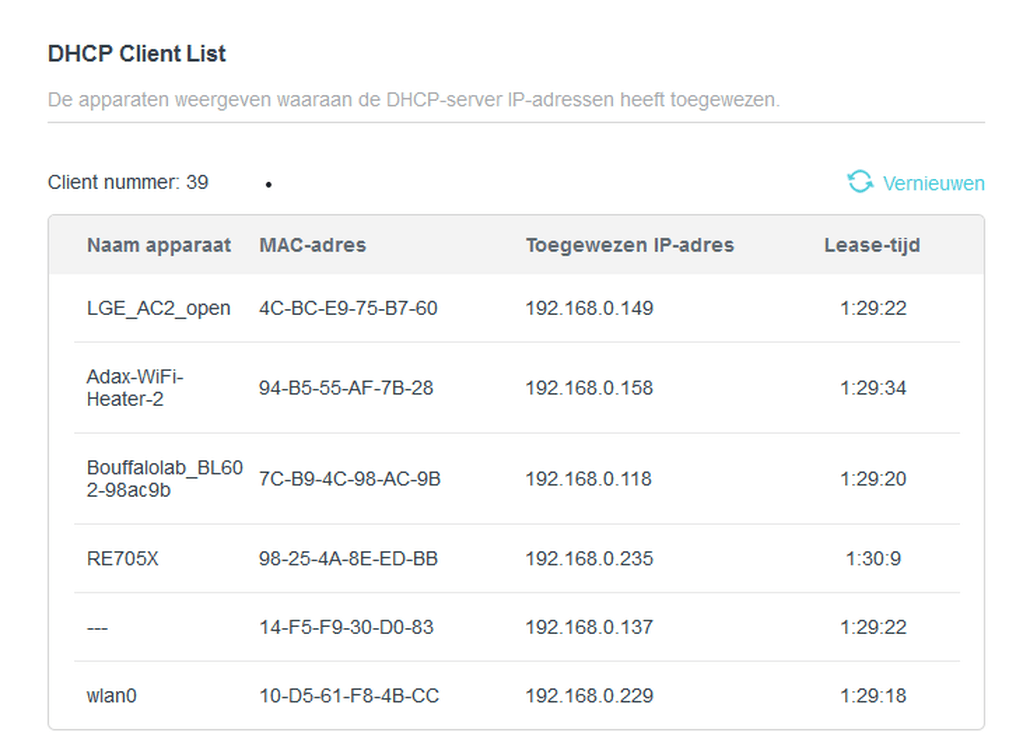Click the Client nummer: 39 label
Screen dimensions: 1030x736
point(128,182)
